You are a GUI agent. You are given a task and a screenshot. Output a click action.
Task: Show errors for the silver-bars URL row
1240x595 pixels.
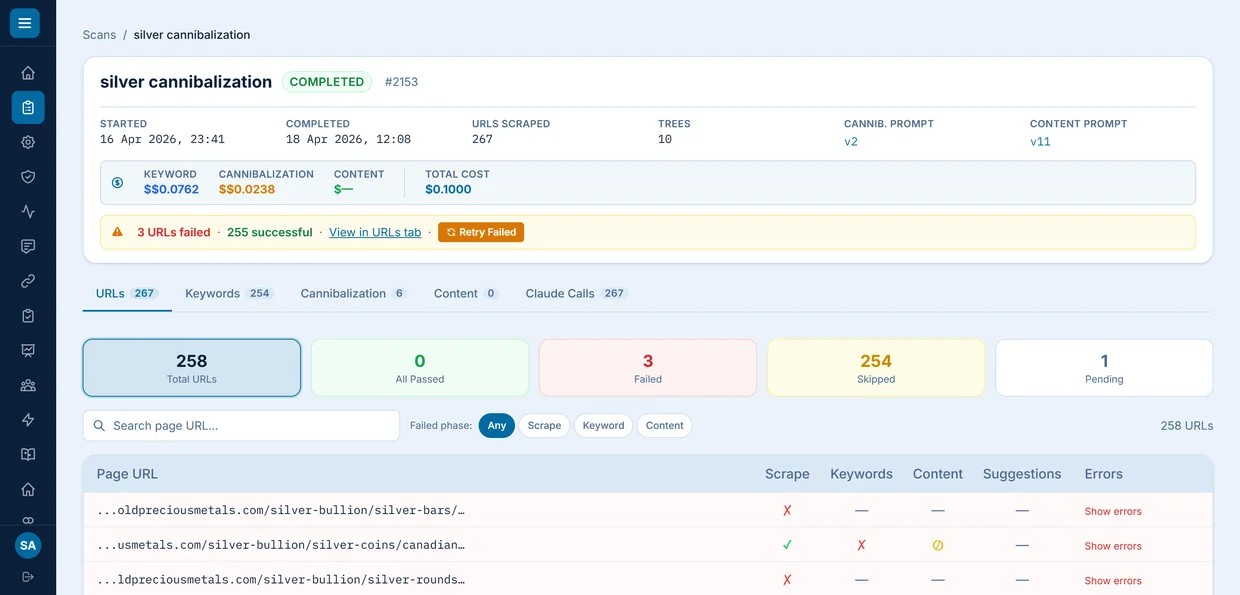pyautogui.click(x=1113, y=511)
